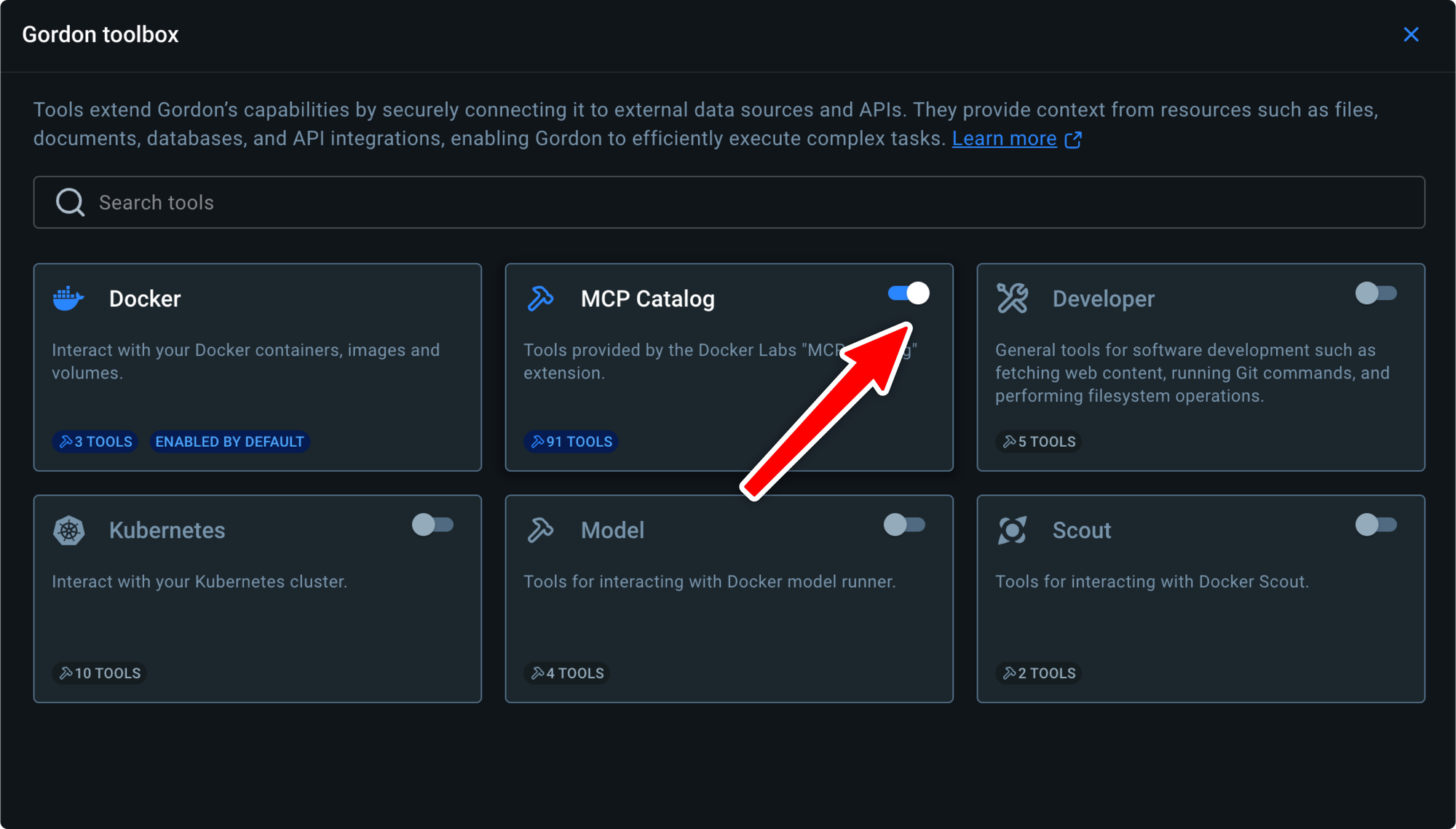The image size is (1456, 829).
Task: Switch on the Scout toggle
Action: pos(1375,525)
